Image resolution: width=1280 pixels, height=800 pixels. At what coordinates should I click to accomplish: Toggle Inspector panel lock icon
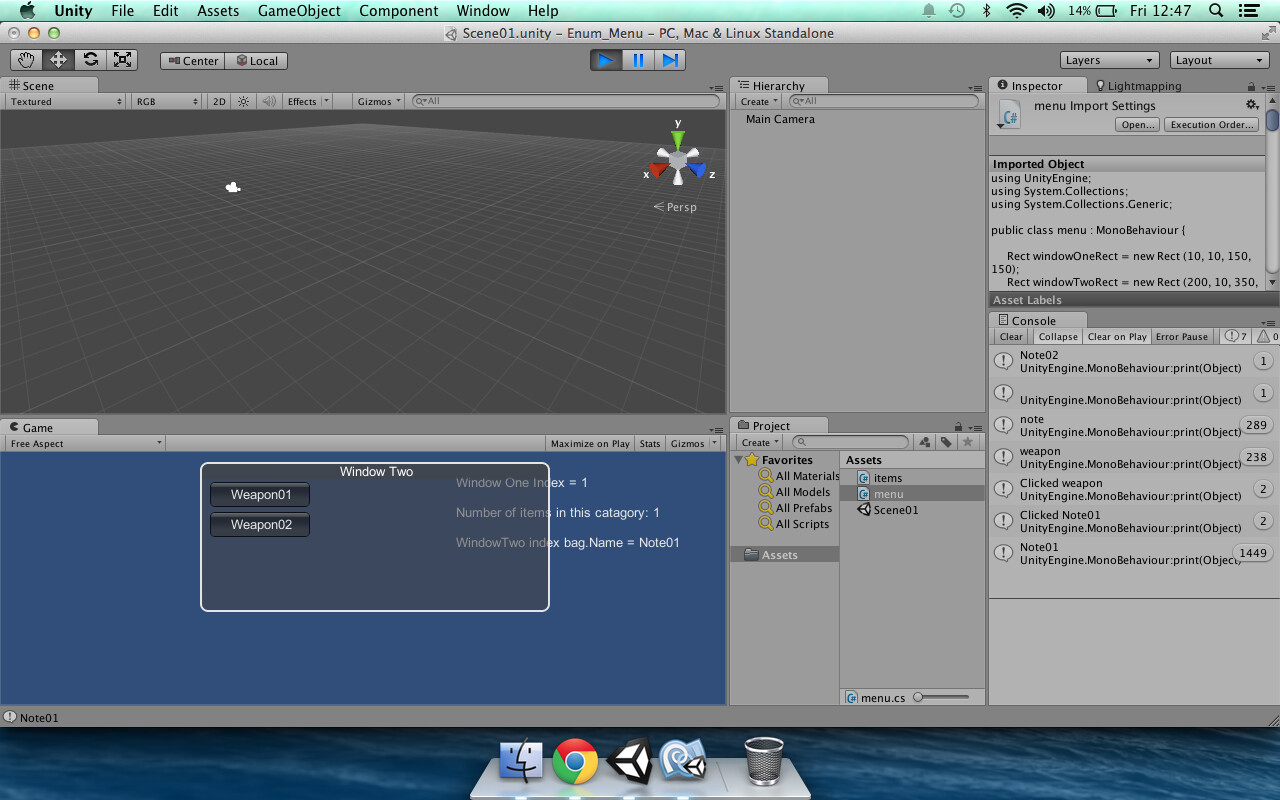(x=1250, y=87)
